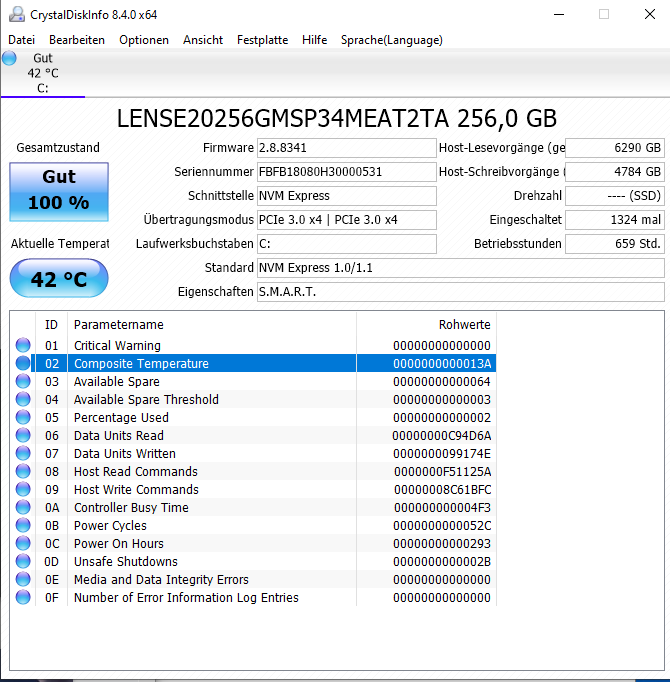Click the Übertragungsmodus field PCIe 3.0 x4
This screenshot has height=682, width=670.
[346, 220]
